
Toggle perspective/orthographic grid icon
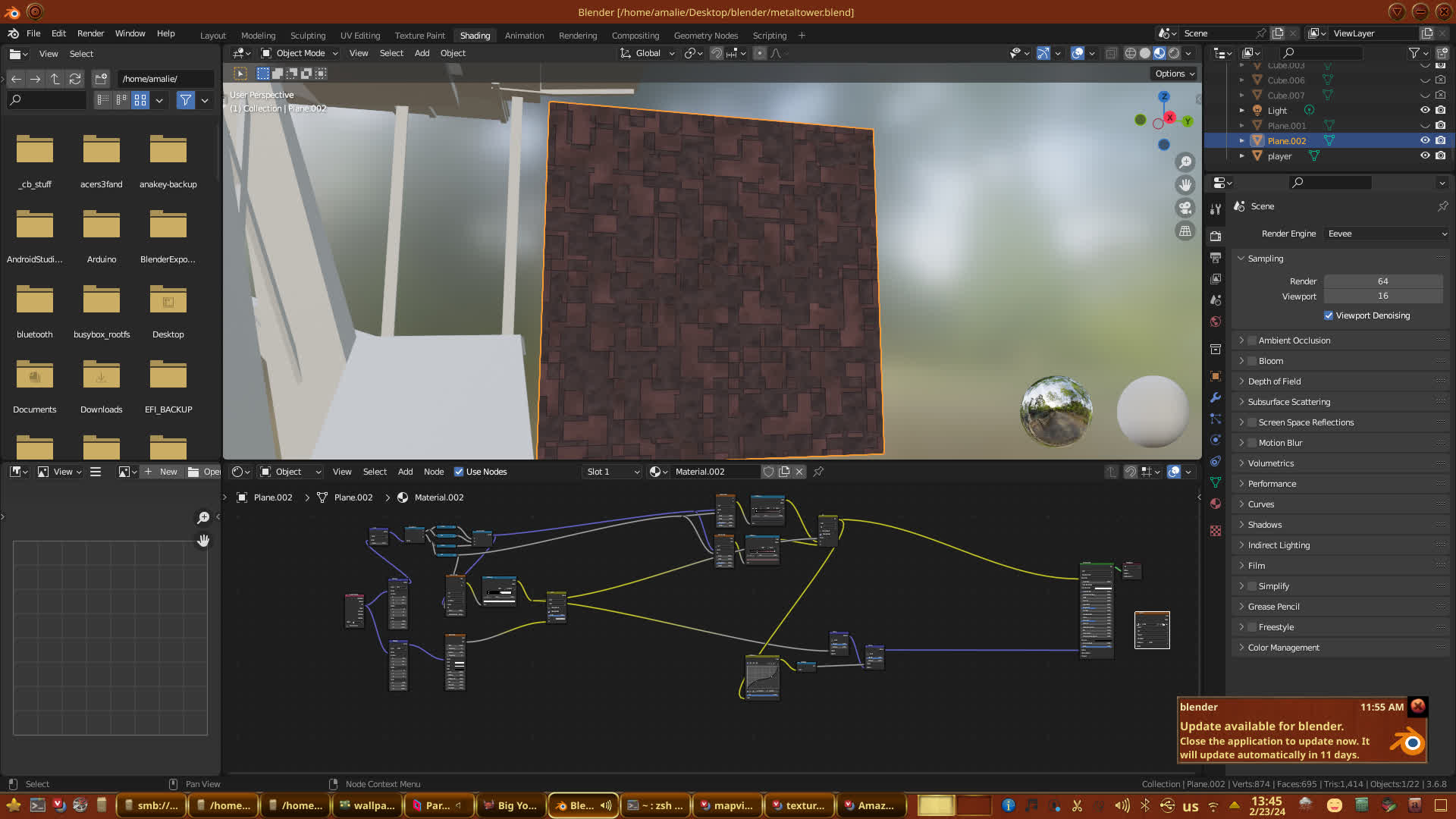pos(1185,231)
